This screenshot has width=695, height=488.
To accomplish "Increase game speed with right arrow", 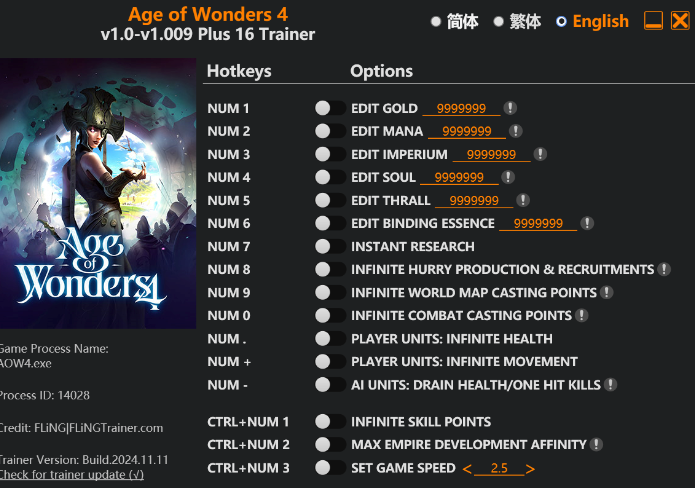I will (x=530, y=468).
